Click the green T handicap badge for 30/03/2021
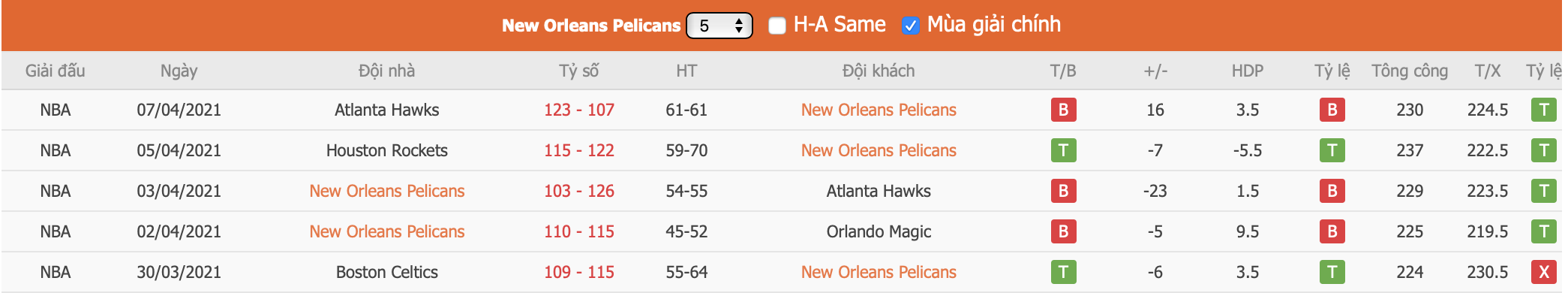Screen dimensions: 1568x293 [1332, 273]
